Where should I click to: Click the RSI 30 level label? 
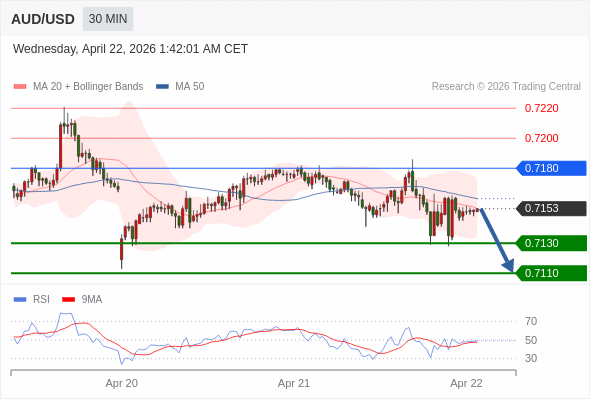[x=531, y=358]
